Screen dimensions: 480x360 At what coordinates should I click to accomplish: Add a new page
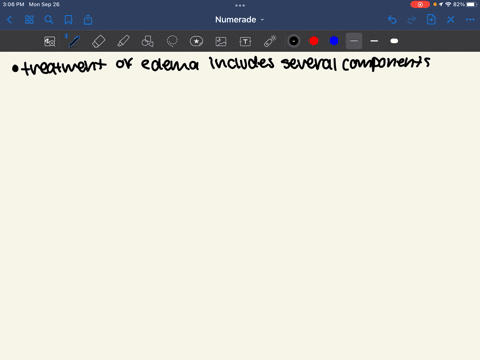431,20
